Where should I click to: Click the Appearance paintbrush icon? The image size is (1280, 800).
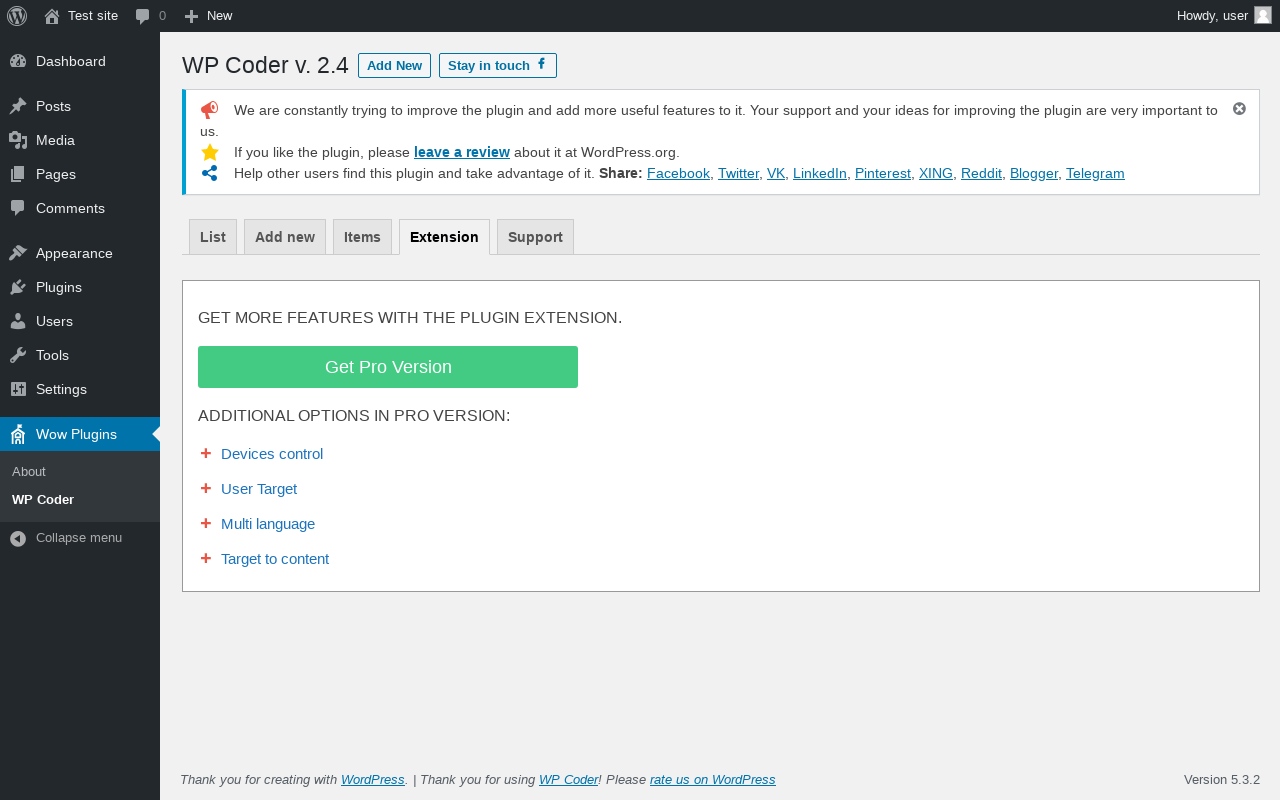point(18,253)
